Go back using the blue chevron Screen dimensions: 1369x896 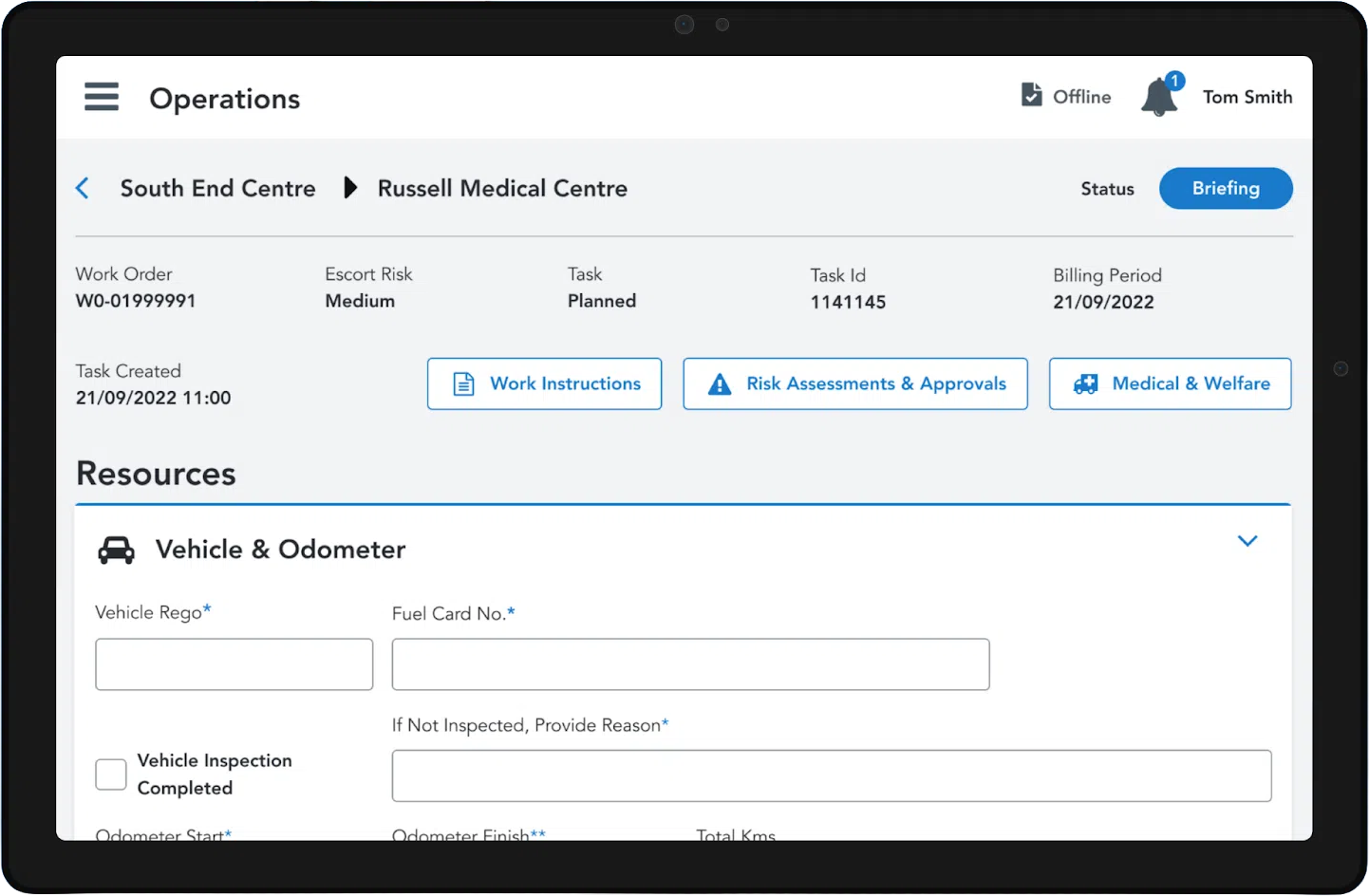(x=83, y=188)
